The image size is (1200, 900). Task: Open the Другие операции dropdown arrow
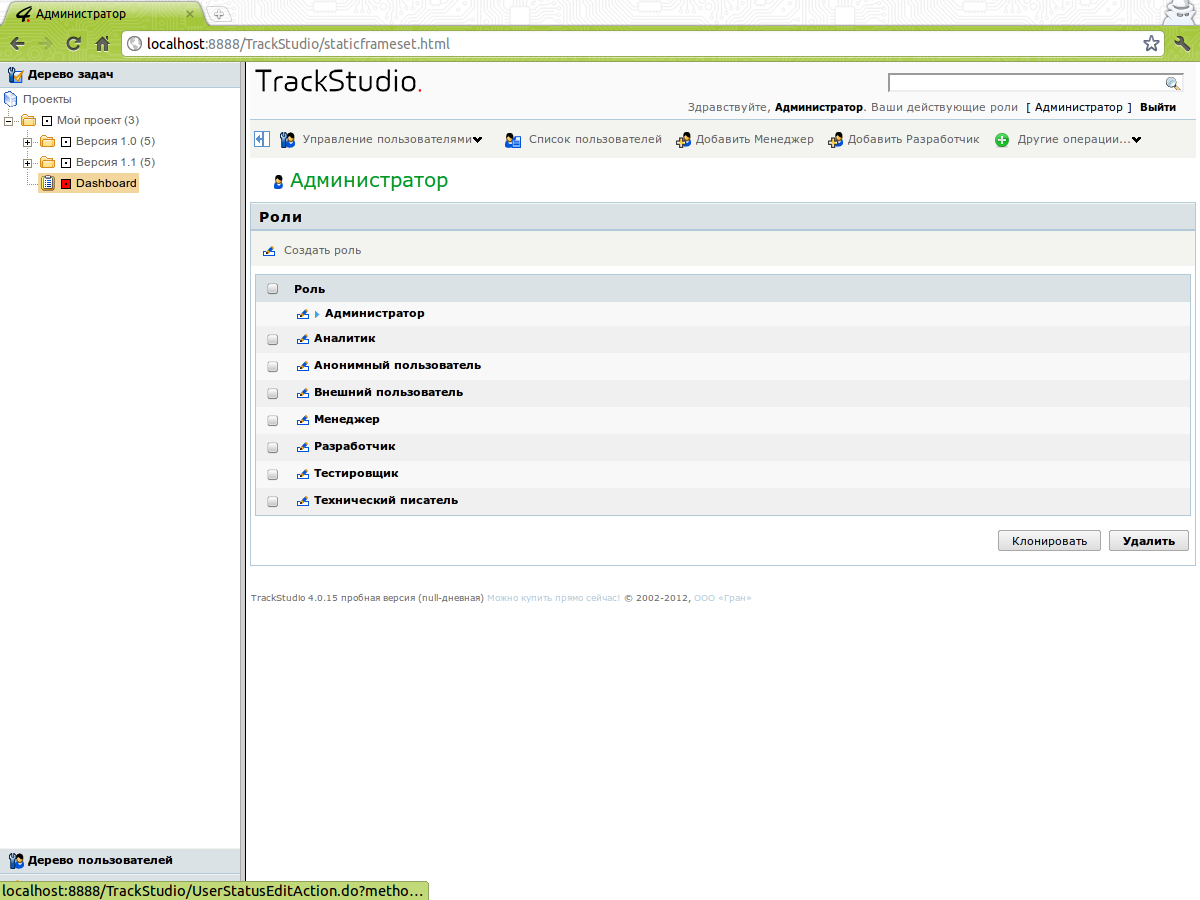(x=1137, y=140)
